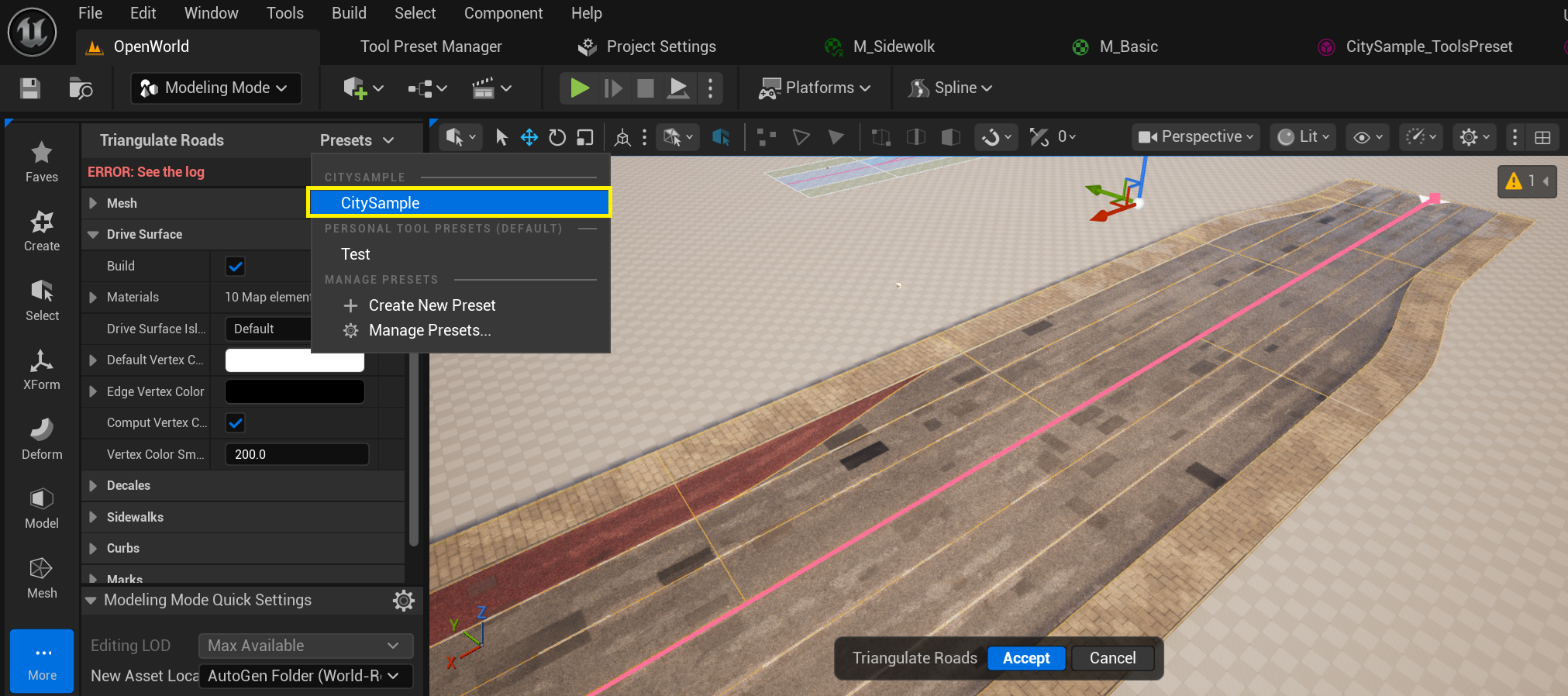
Task: Open play options three-dot menu
Action: click(x=710, y=88)
